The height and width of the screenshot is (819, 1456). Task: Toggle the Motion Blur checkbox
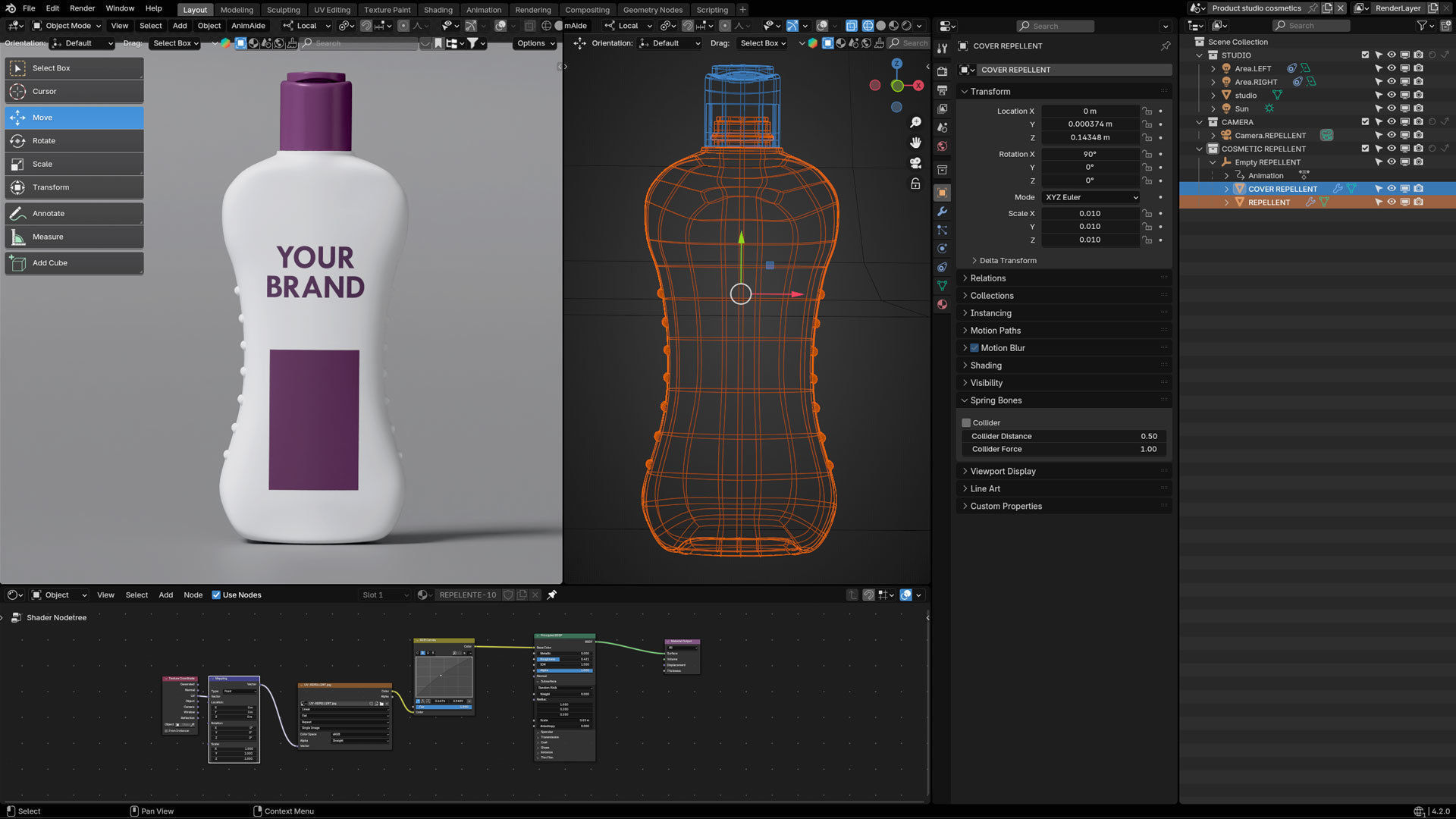[x=974, y=348]
